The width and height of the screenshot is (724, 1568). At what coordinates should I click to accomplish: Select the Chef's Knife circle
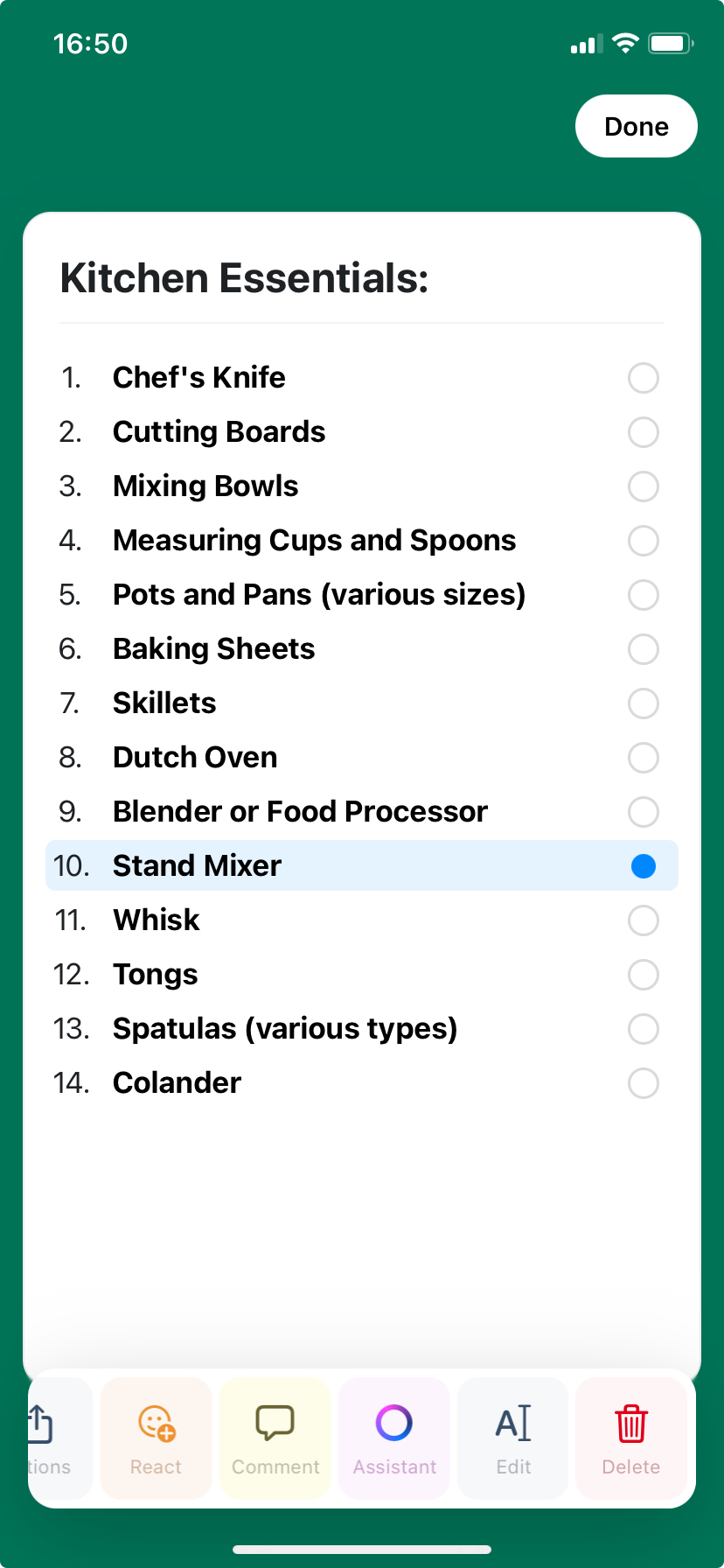(644, 378)
